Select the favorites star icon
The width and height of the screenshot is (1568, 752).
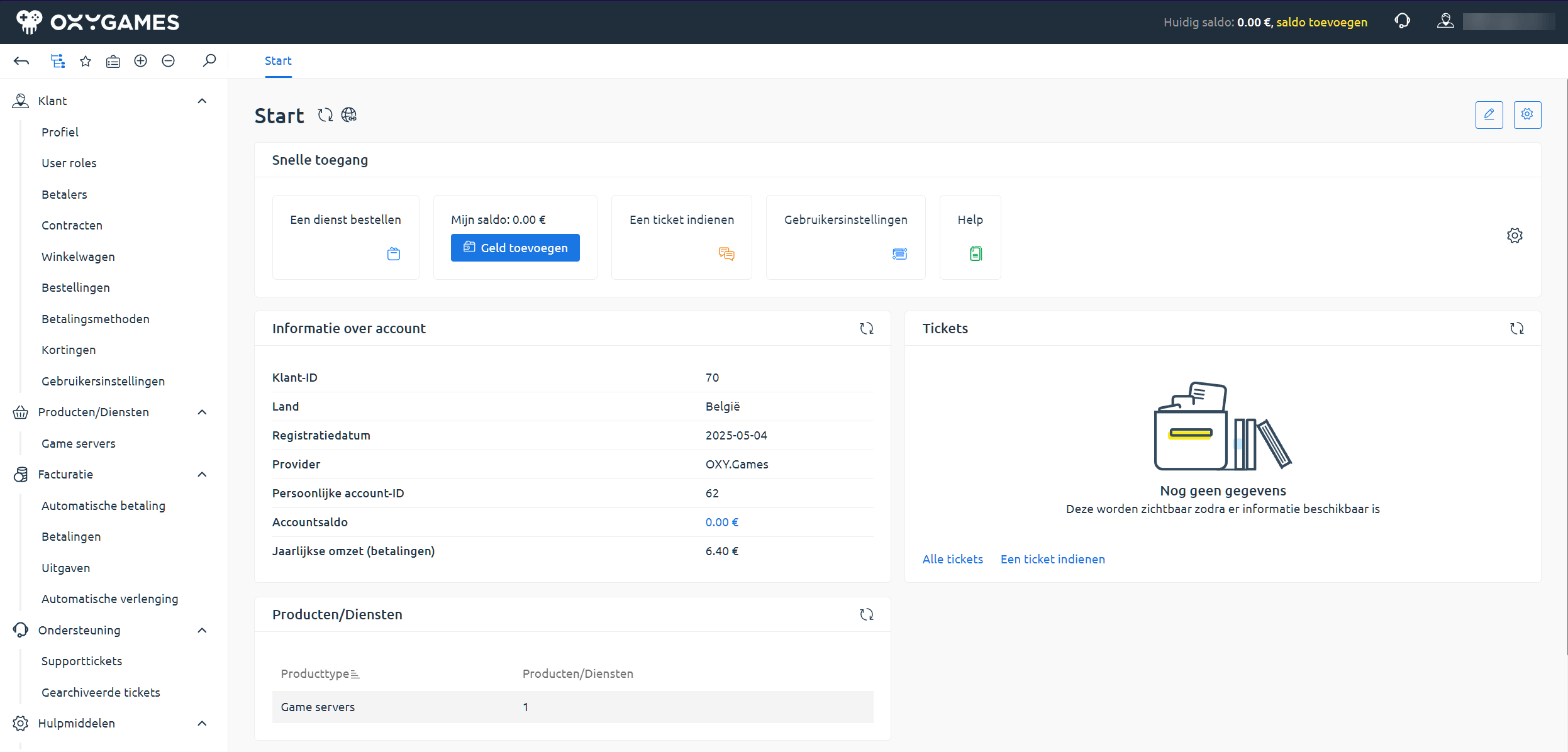click(x=85, y=60)
